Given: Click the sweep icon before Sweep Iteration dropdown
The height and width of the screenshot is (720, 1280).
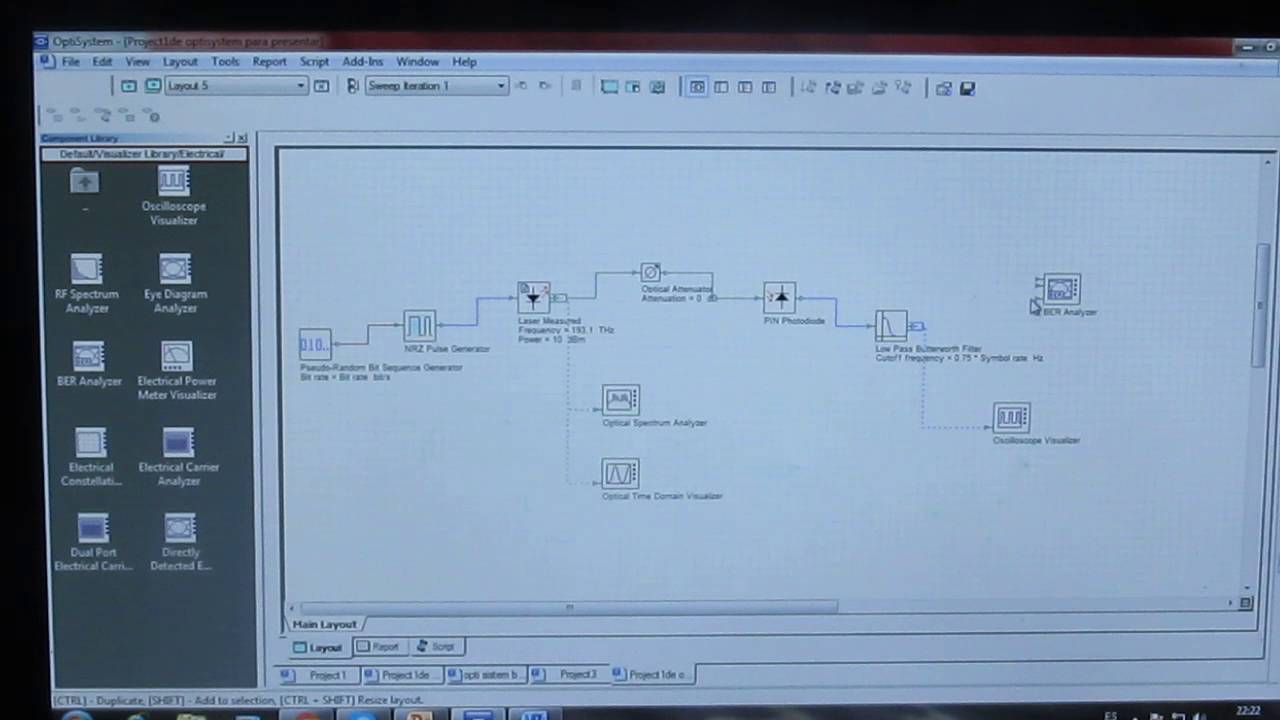Looking at the screenshot, I should [x=352, y=86].
